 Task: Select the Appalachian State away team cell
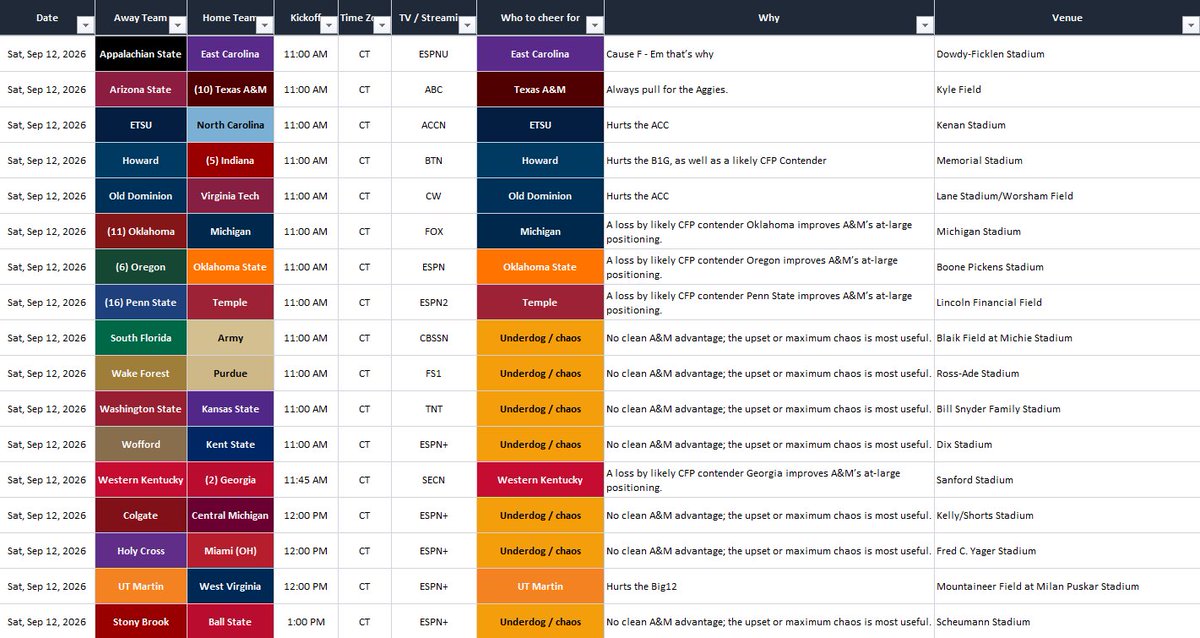coord(141,54)
